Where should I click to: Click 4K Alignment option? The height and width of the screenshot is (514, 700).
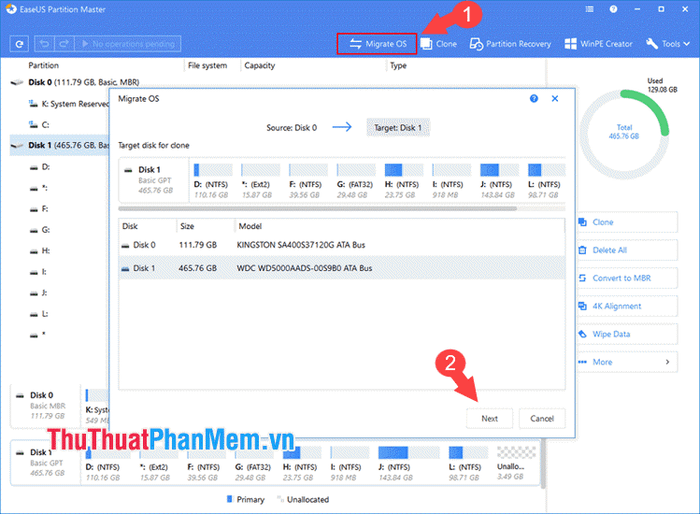(627, 306)
